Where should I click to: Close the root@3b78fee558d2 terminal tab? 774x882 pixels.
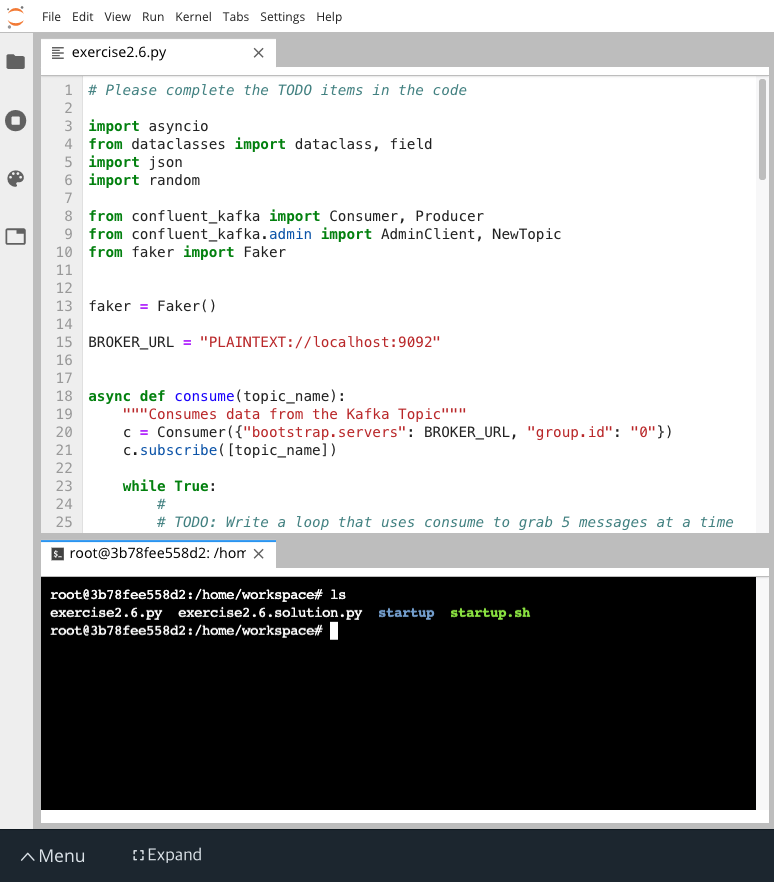258,554
